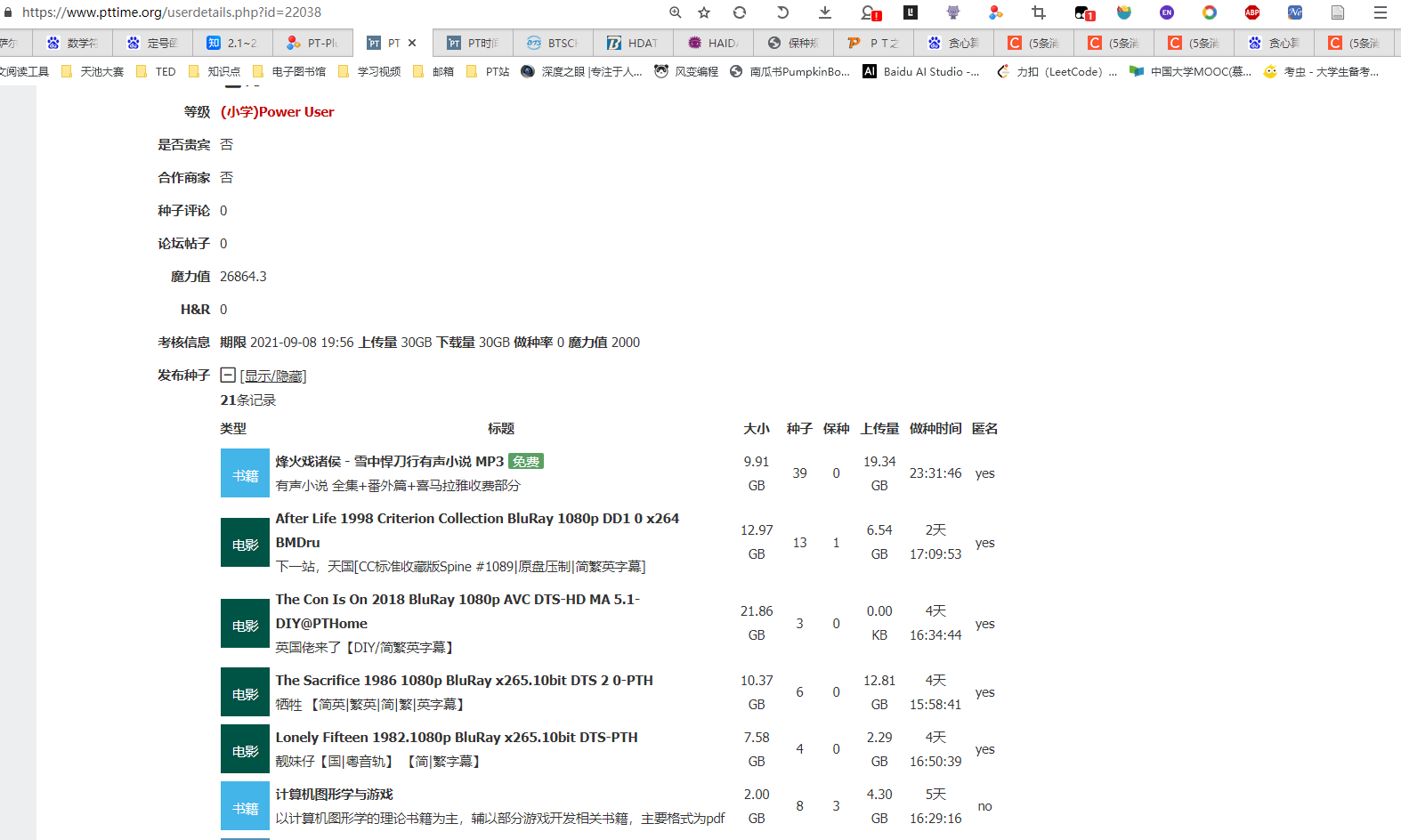Click the 显示/隐藏 toggle link
The height and width of the screenshot is (840, 1401).
point(273,376)
